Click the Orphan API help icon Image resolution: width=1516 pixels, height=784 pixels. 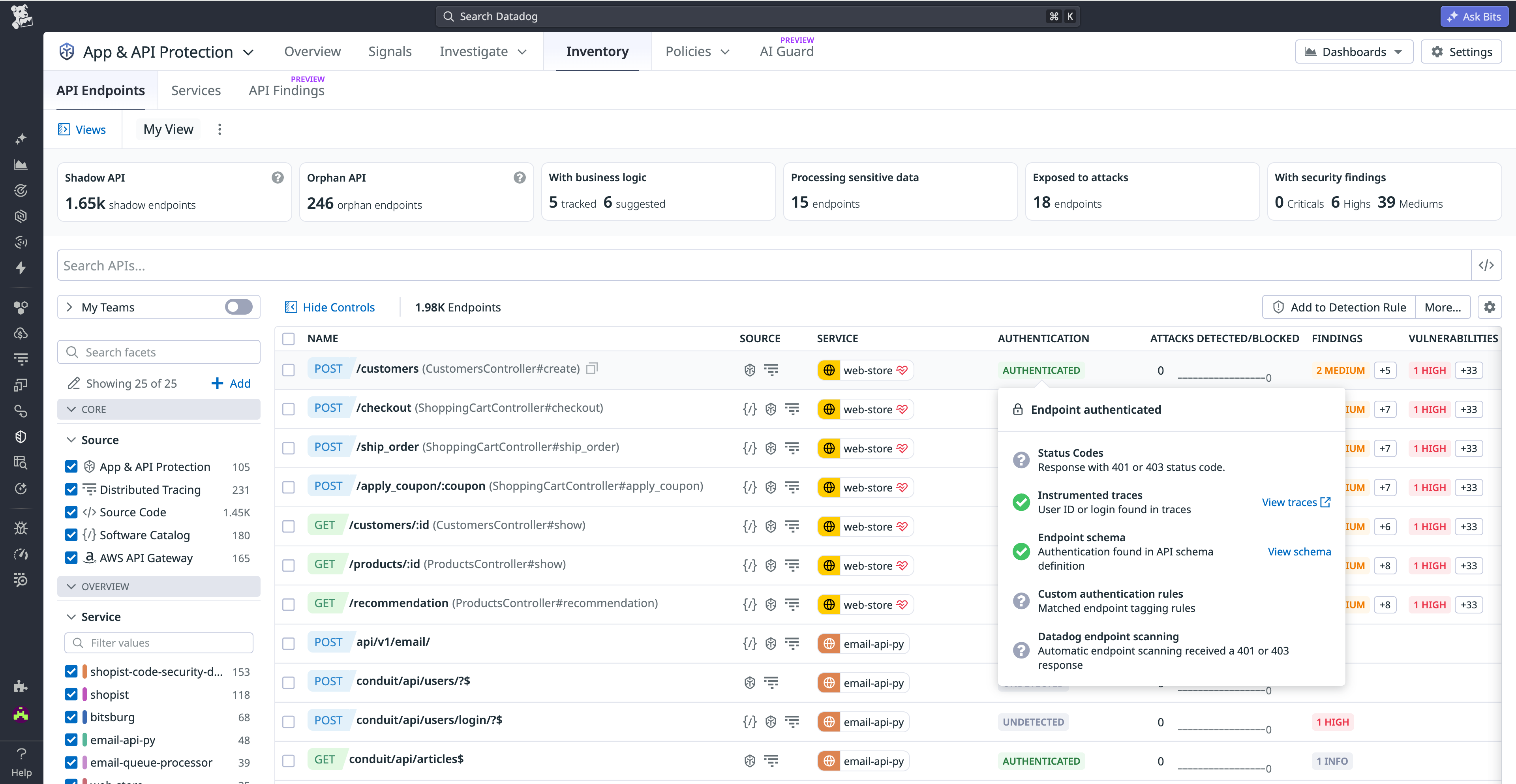(x=519, y=177)
